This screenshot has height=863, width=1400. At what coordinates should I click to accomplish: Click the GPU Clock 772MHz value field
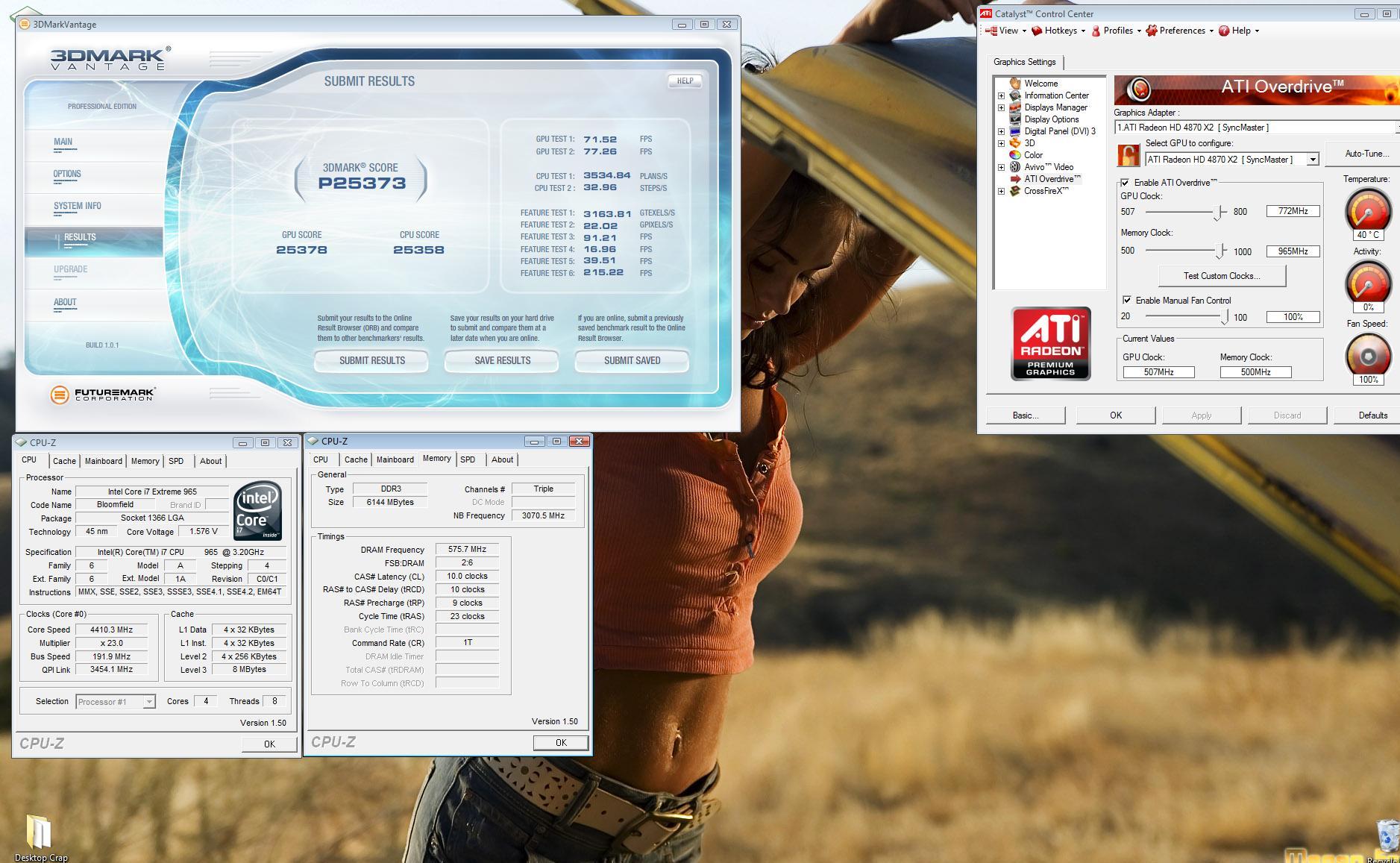[1293, 211]
